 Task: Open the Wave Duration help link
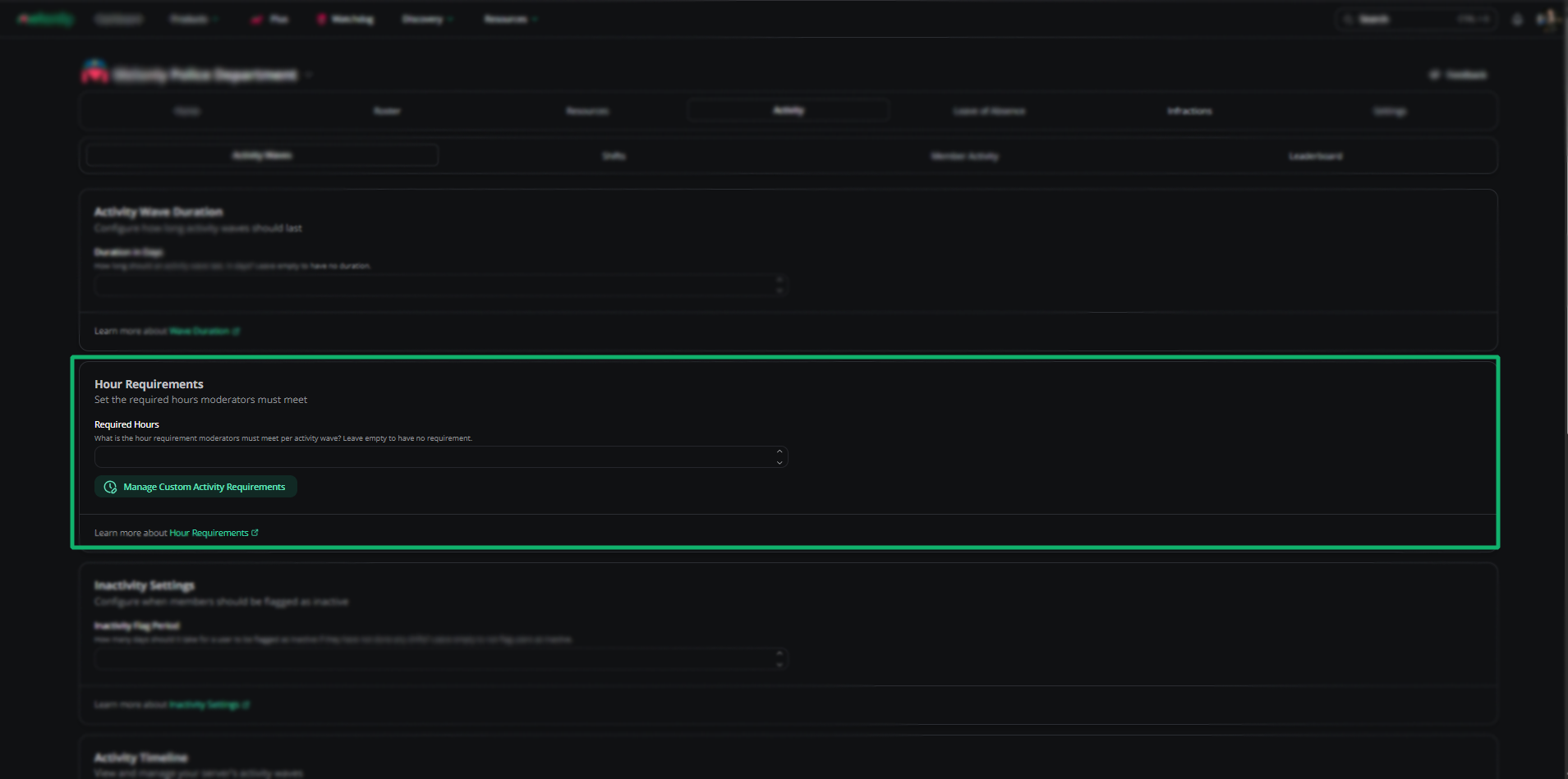(x=205, y=331)
